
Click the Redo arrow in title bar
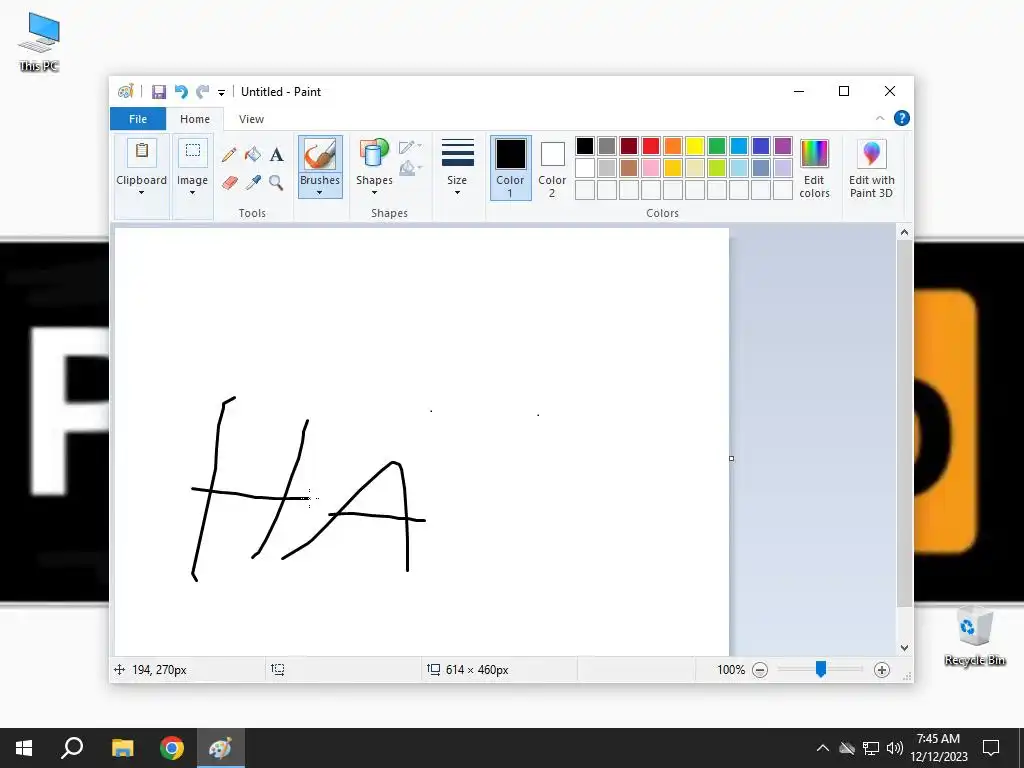click(203, 92)
